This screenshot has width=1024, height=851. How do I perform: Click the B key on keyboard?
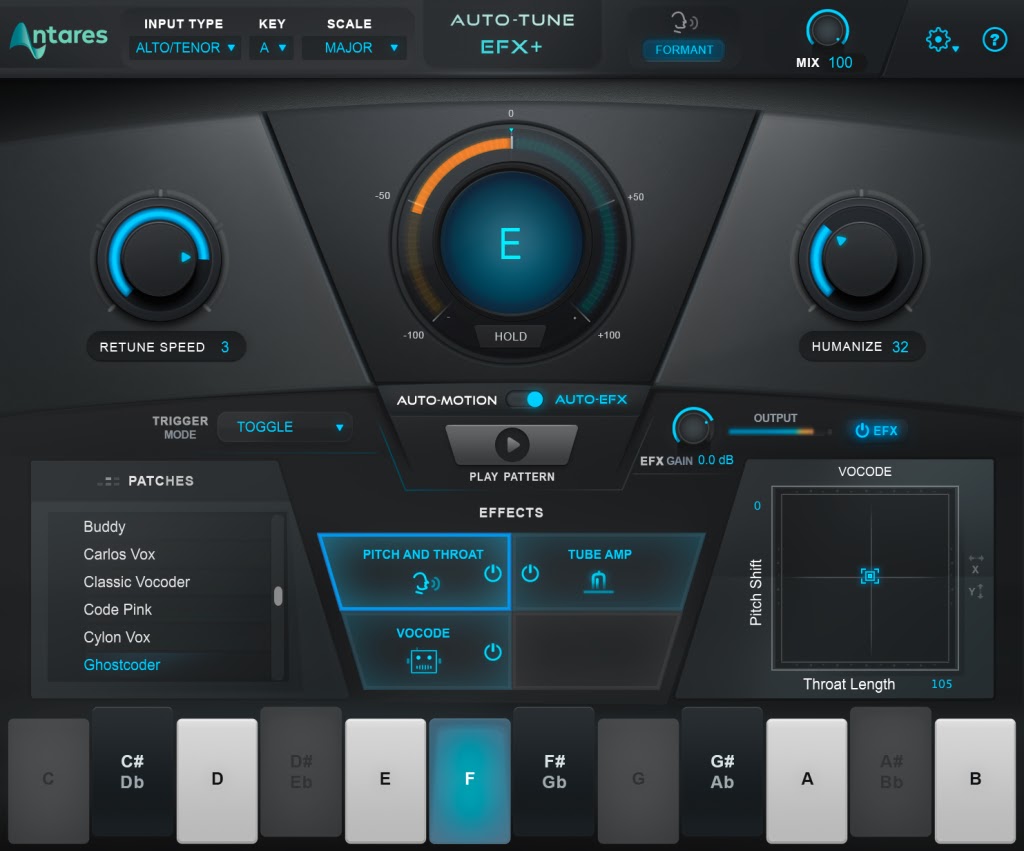pos(975,780)
